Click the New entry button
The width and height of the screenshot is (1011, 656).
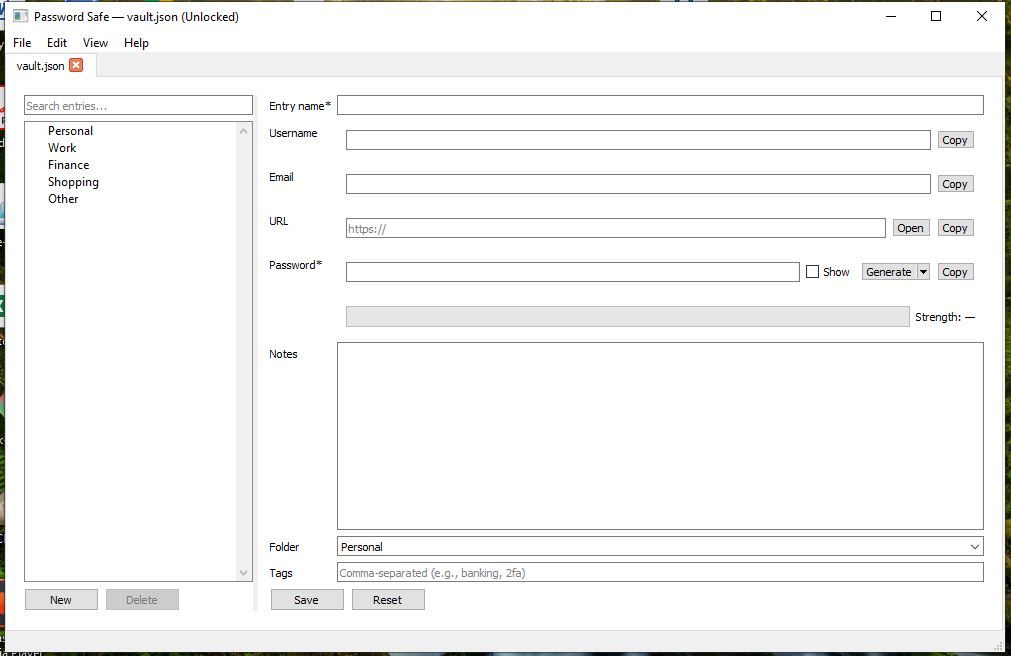tap(61, 599)
